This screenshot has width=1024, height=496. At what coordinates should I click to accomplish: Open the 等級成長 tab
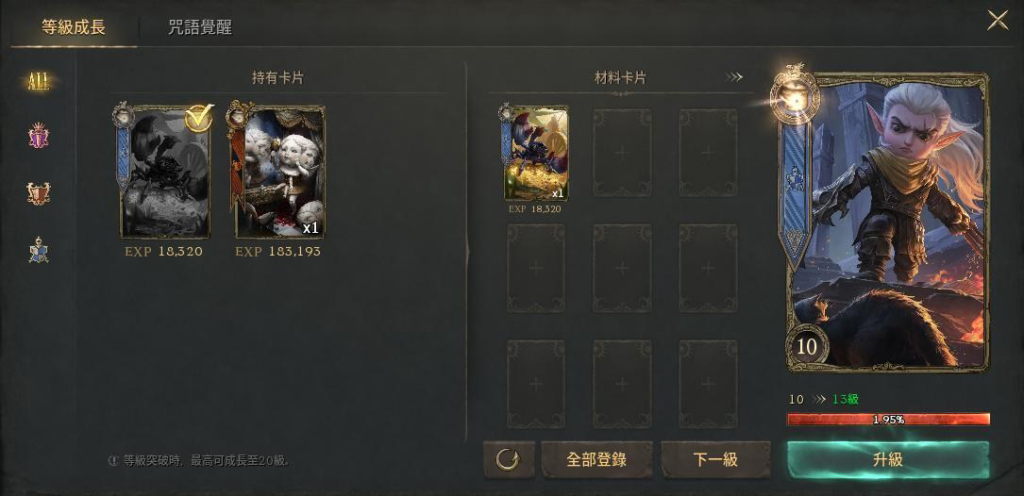tap(73, 27)
